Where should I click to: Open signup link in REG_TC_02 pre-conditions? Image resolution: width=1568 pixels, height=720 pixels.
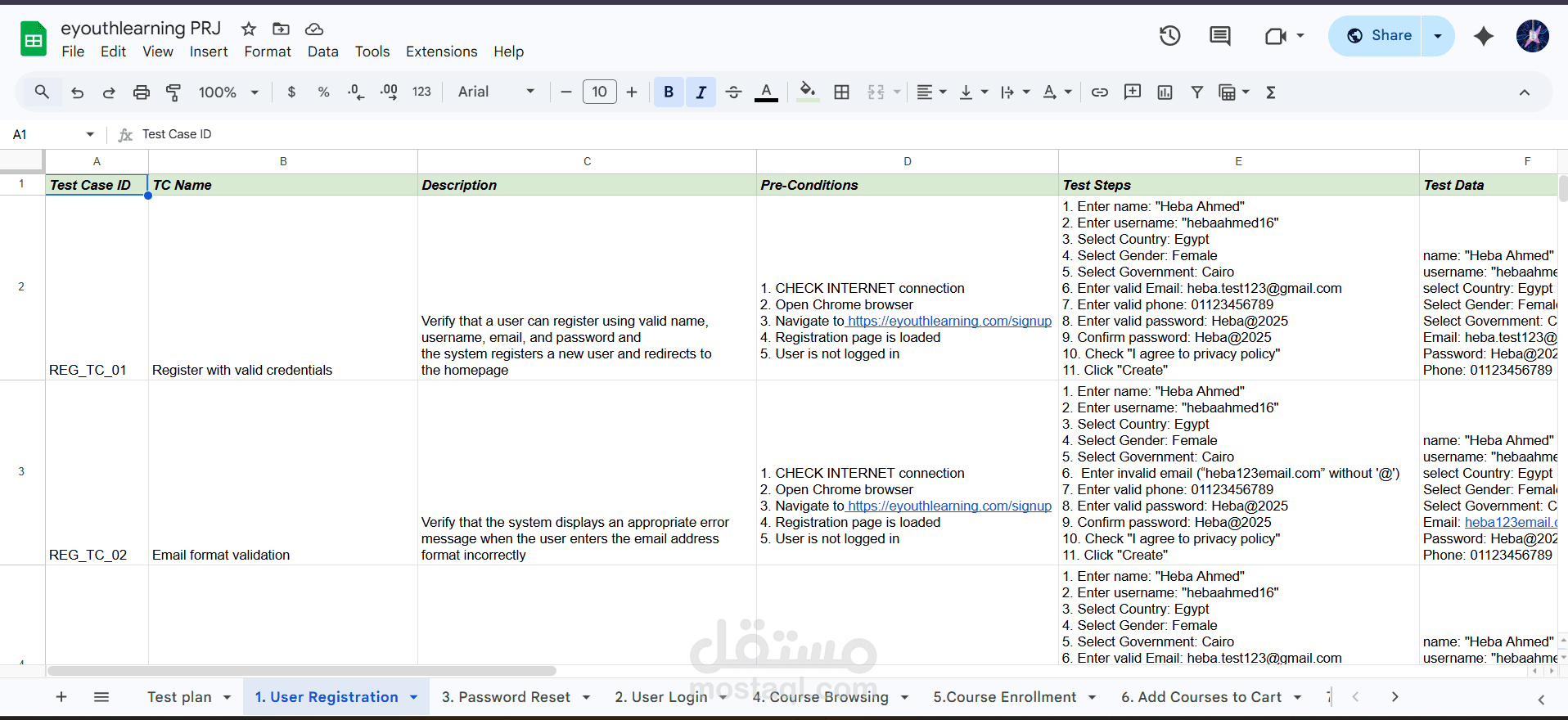pos(949,506)
